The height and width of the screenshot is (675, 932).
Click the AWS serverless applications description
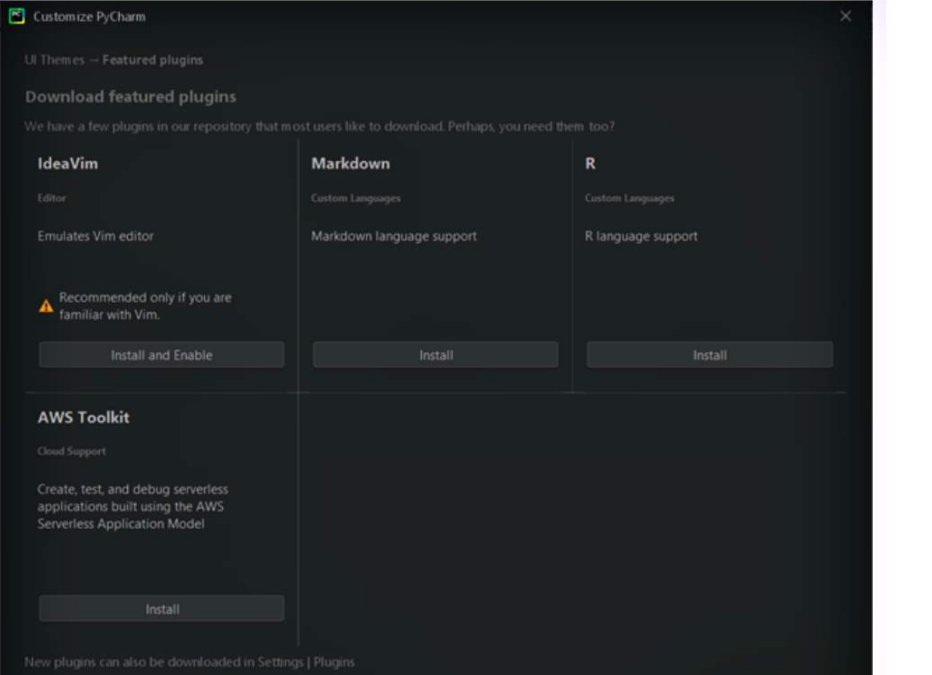[133, 506]
